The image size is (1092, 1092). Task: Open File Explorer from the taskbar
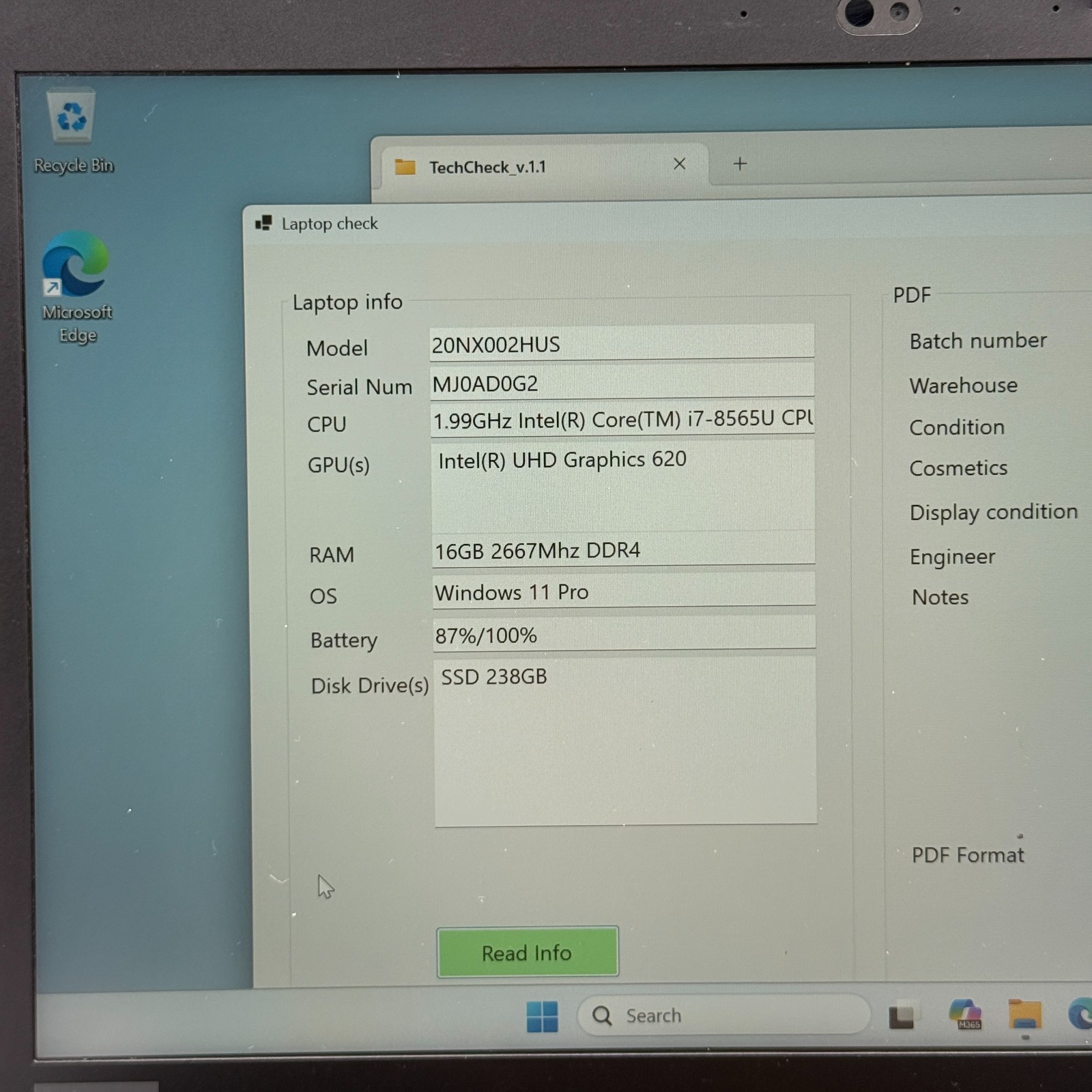tap(1025, 1014)
